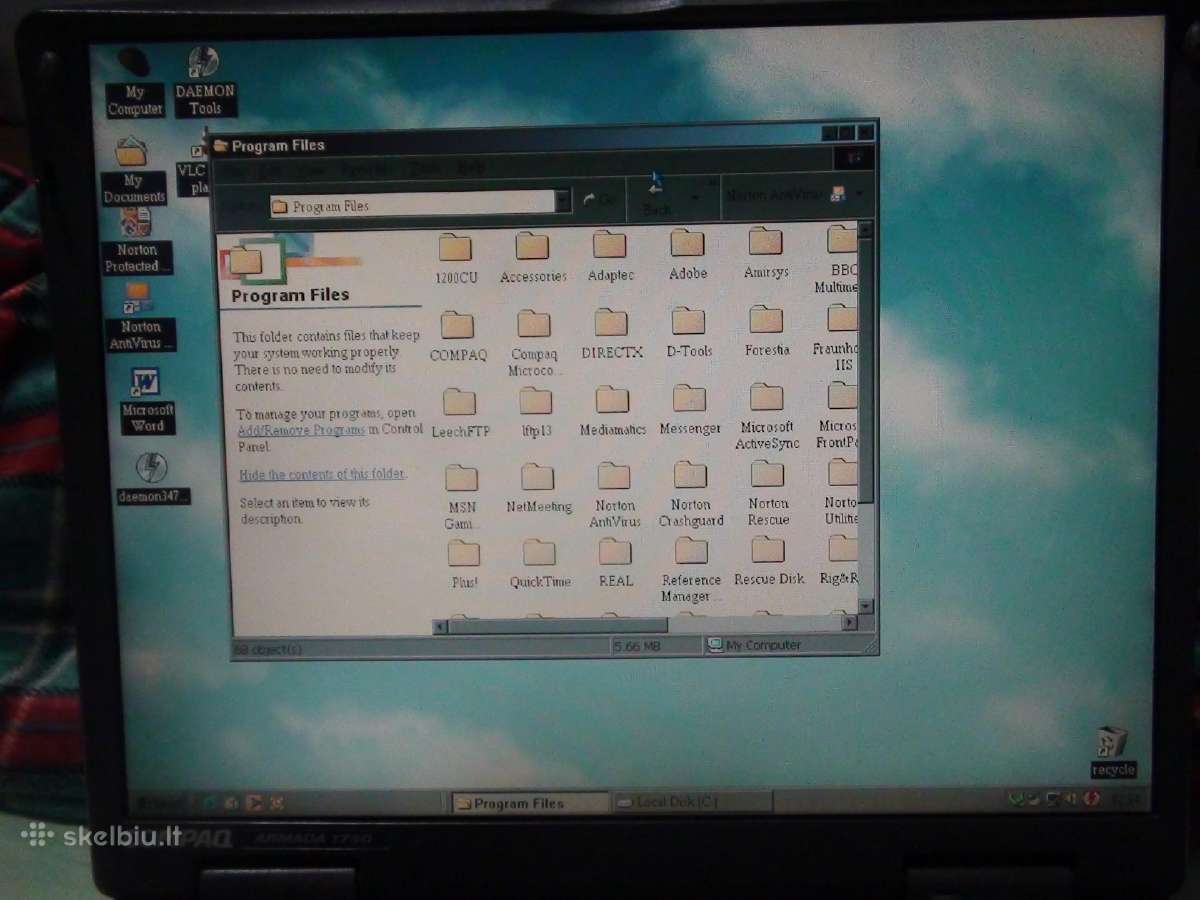
Task: Select the DAEMON Tools desktop icon
Action: pos(205,81)
